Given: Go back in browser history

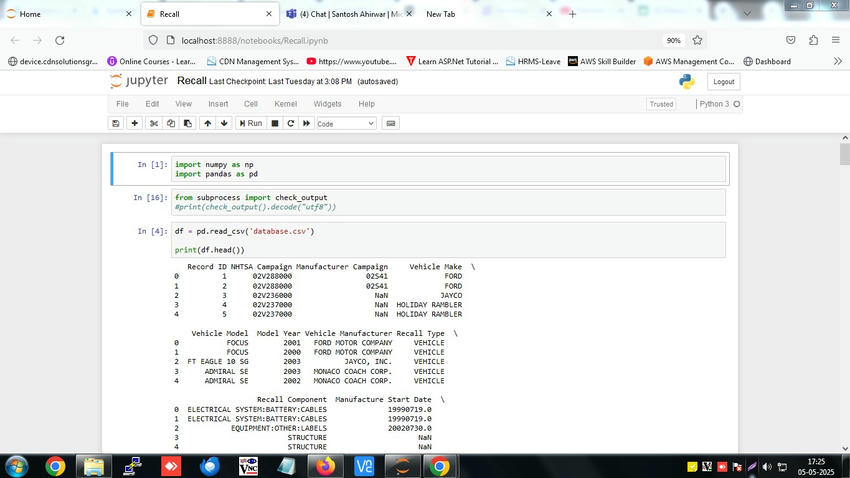Looking at the screenshot, I should pyautogui.click(x=15, y=40).
